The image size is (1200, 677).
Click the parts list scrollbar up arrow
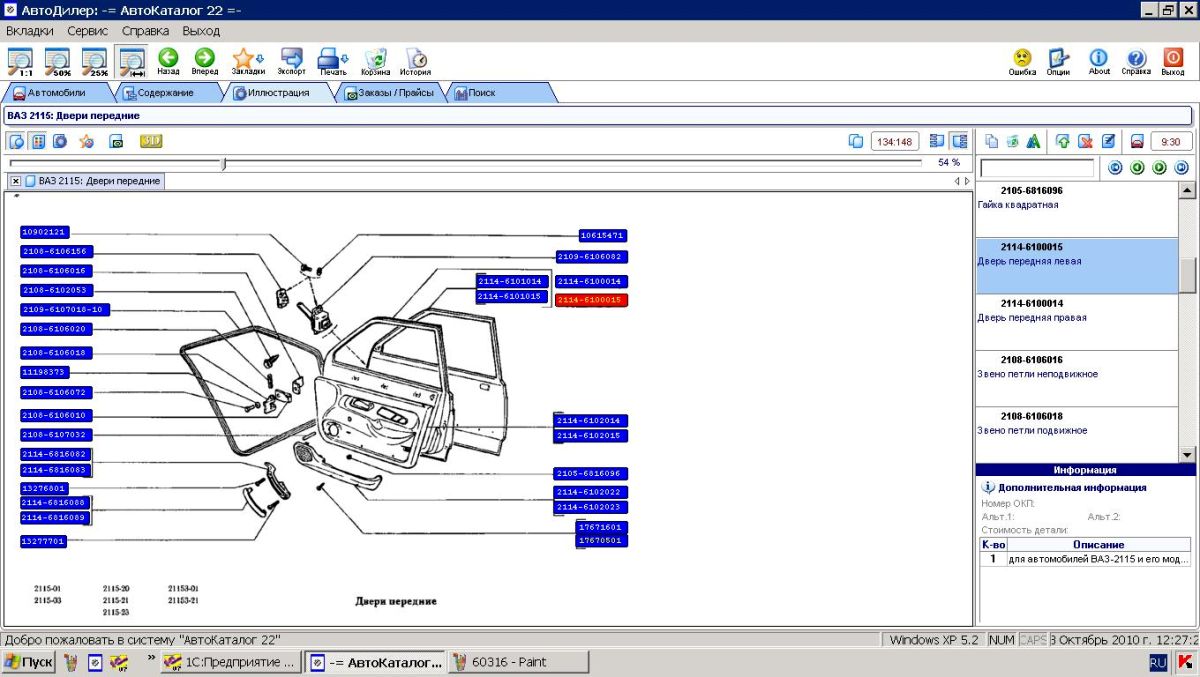click(1187, 190)
